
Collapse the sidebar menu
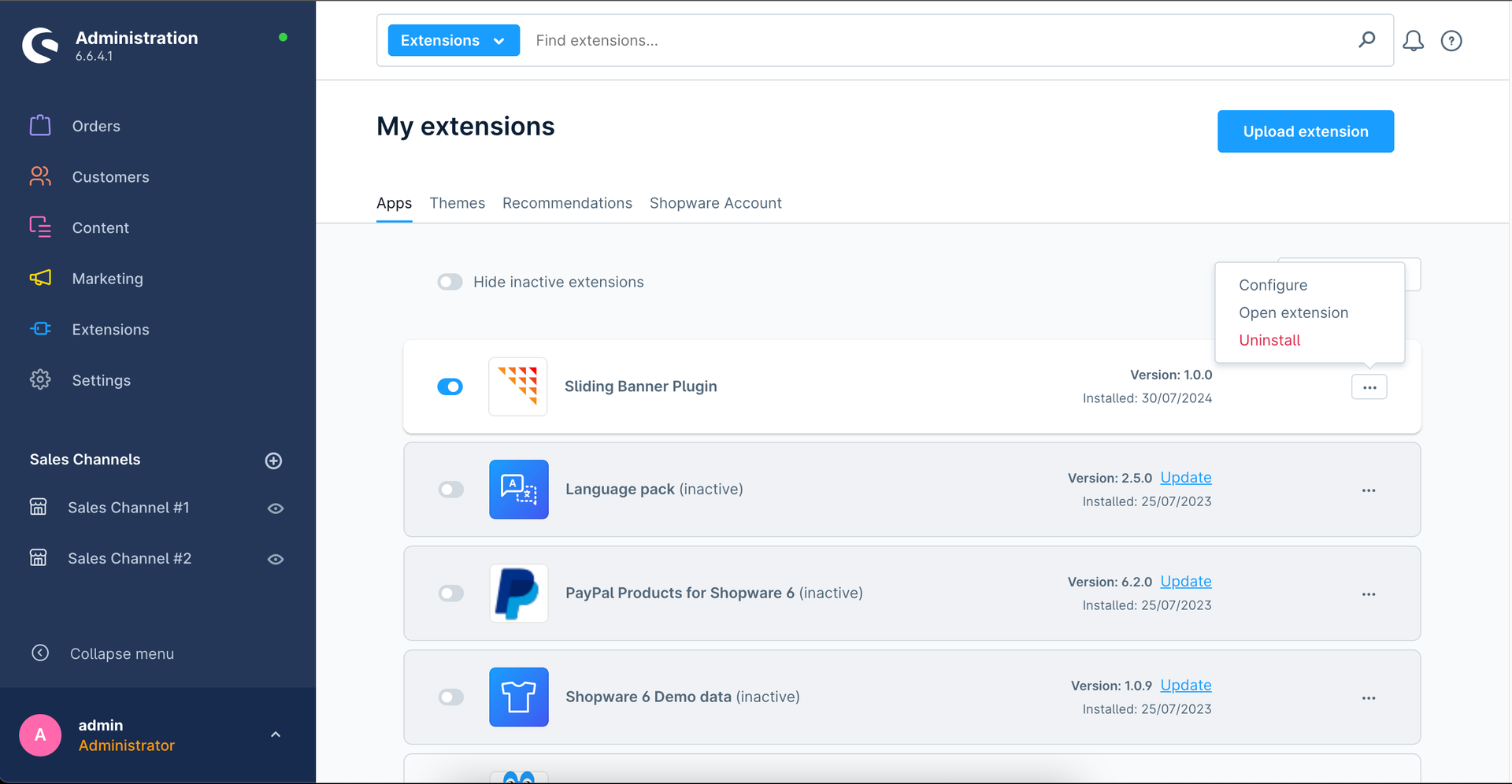tap(121, 653)
